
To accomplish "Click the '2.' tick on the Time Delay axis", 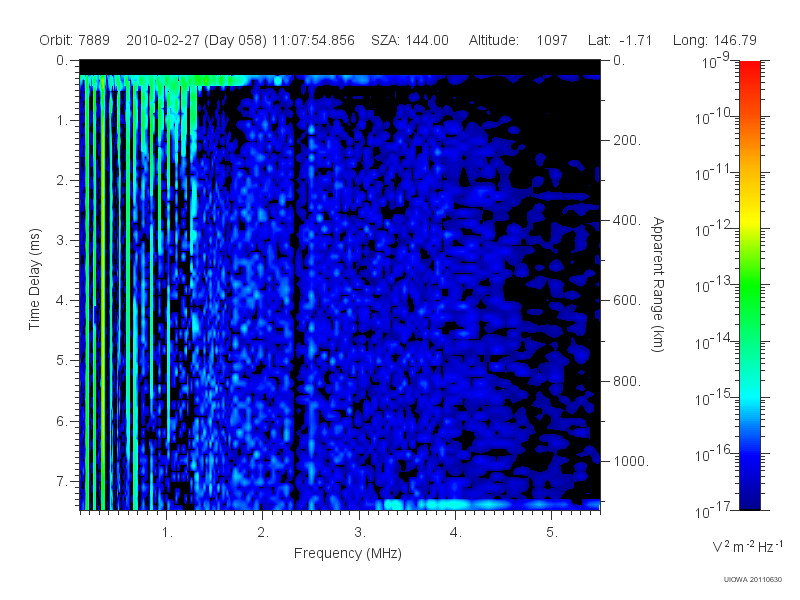I will click(62, 181).
